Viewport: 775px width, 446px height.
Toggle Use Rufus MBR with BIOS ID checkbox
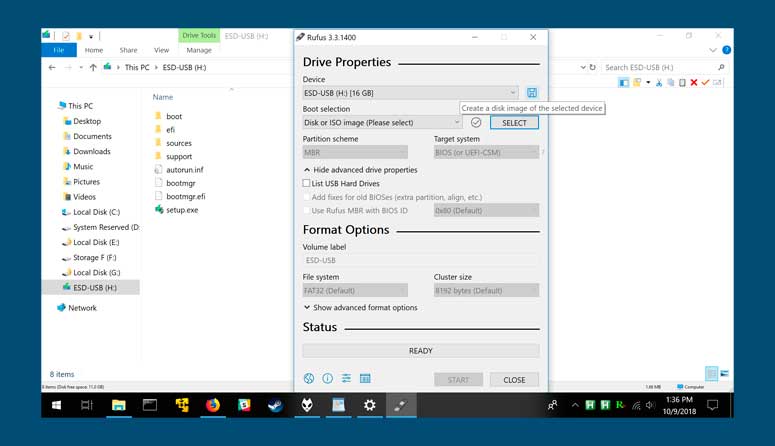point(306,210)
